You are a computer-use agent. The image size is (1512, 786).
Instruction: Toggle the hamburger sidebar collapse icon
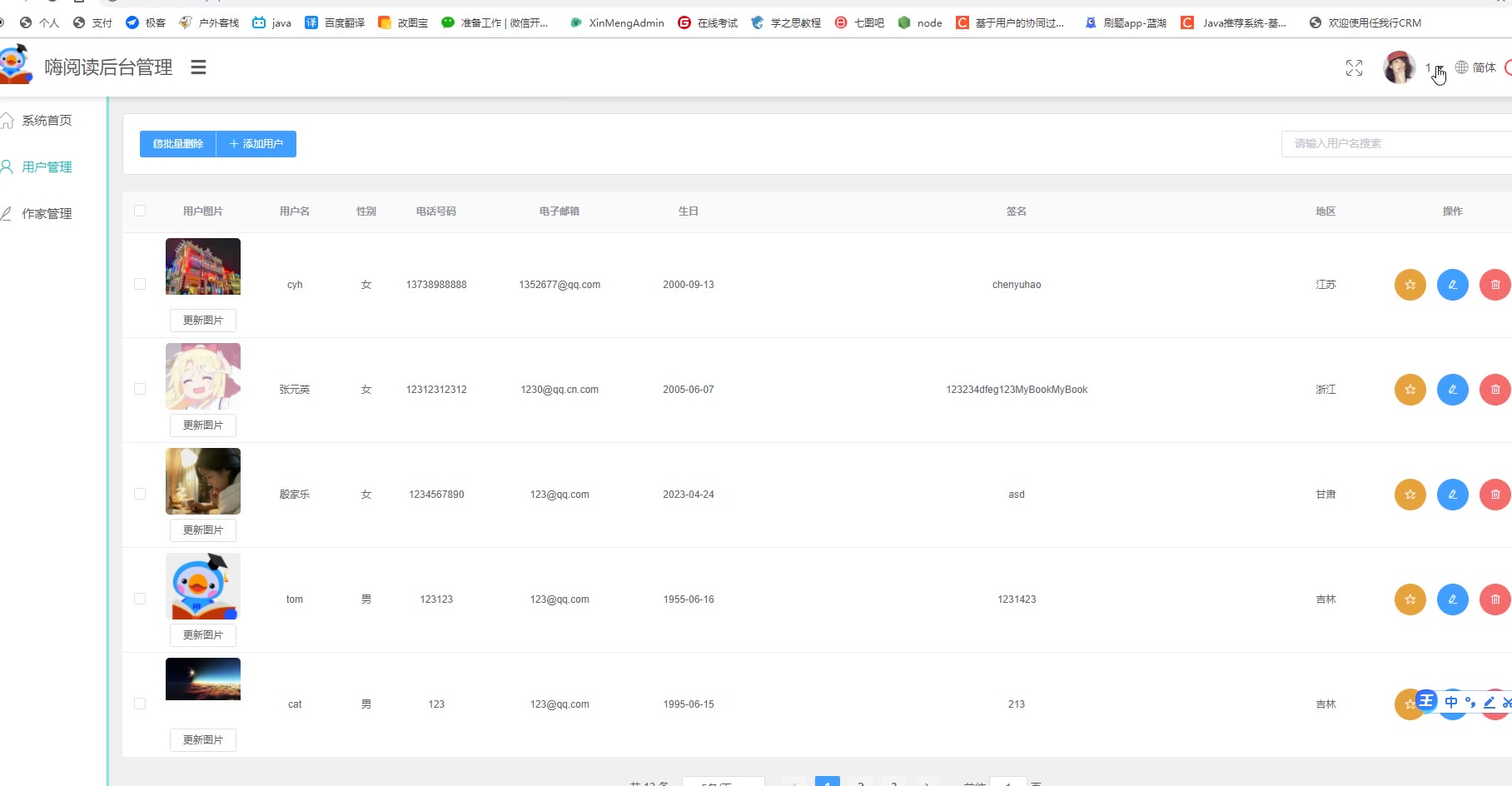[x=198, y=67]
